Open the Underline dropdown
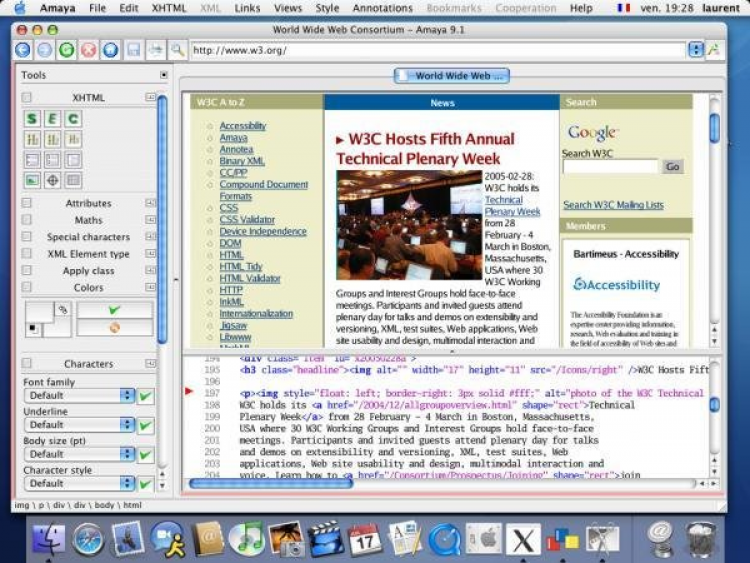Image resolution: width=750 pixels, height=563 pixels. (79, 425)
